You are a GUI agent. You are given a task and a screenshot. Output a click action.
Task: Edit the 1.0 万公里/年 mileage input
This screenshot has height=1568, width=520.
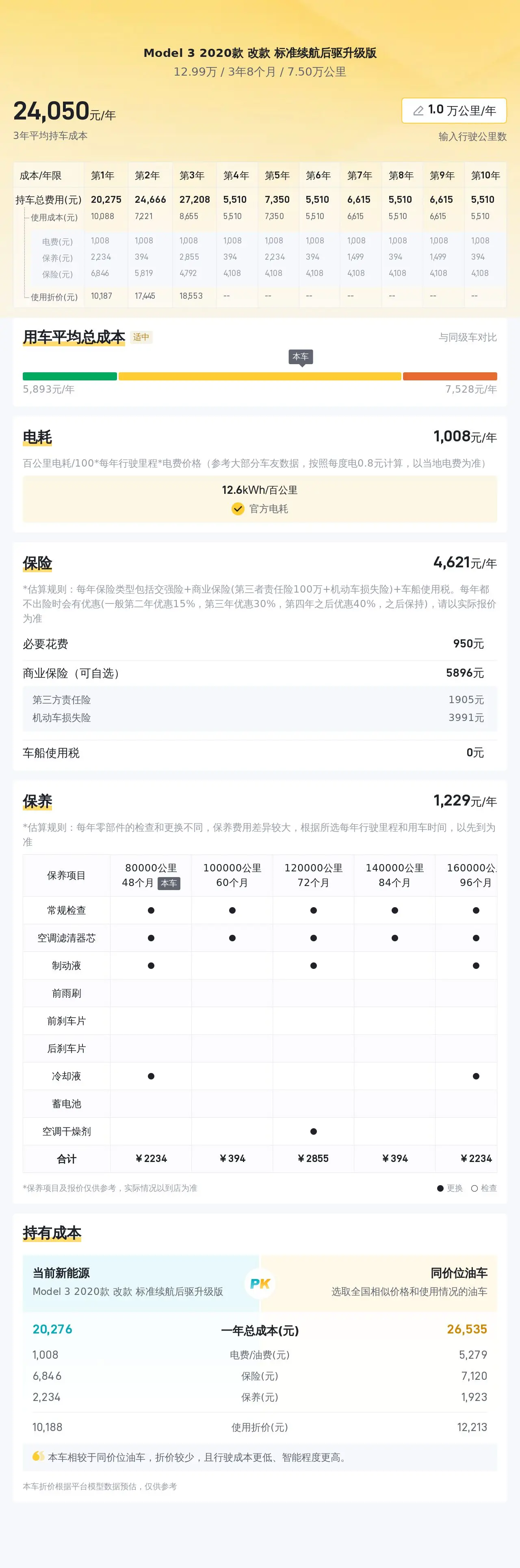[x=454, y=110]
